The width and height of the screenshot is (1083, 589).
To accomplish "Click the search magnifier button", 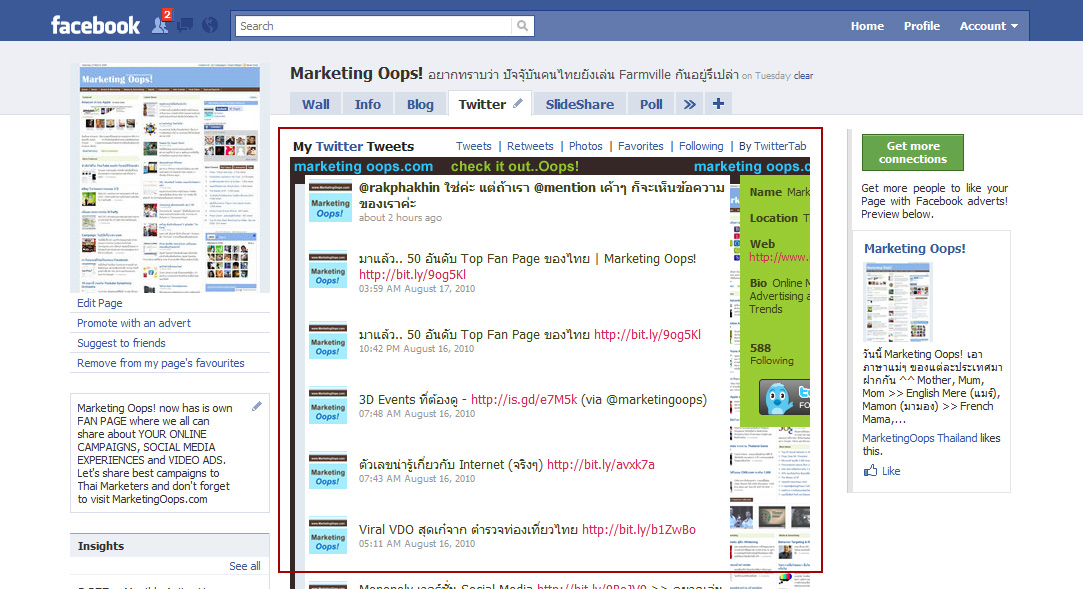I will pos(522,26).
